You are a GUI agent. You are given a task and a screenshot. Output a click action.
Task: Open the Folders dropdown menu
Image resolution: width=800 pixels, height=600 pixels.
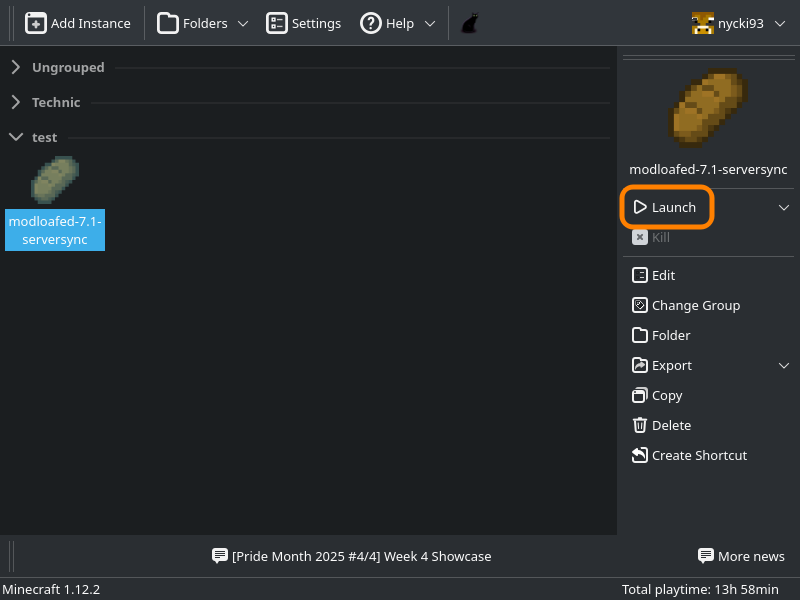click(x=203, y=23)
